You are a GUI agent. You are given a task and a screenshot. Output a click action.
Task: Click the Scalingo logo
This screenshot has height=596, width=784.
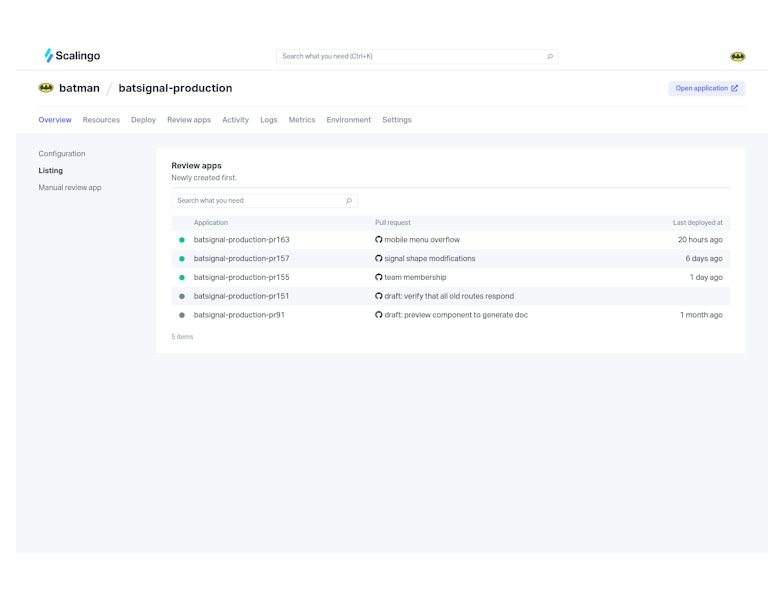(71, 56)
